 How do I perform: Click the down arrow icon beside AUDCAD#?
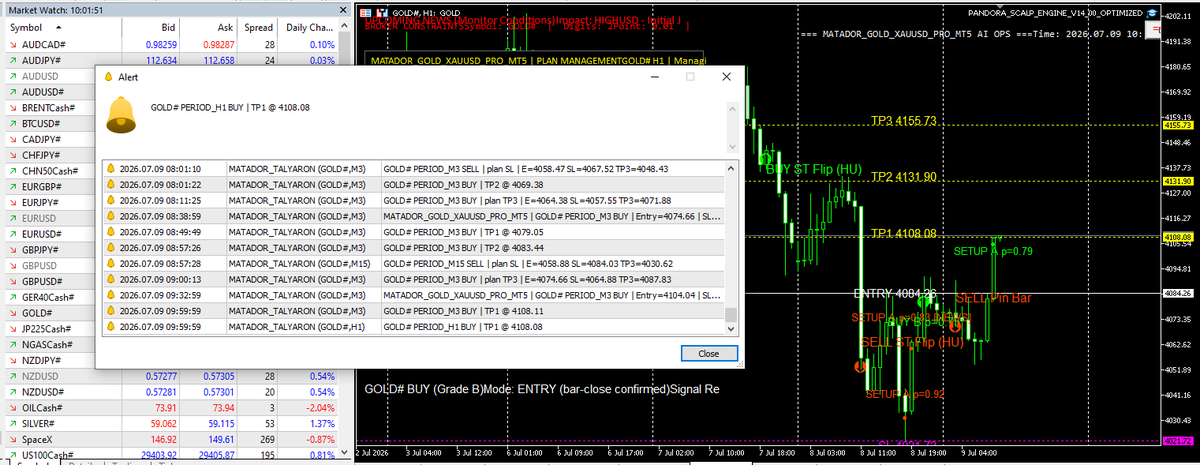point(11,44)
